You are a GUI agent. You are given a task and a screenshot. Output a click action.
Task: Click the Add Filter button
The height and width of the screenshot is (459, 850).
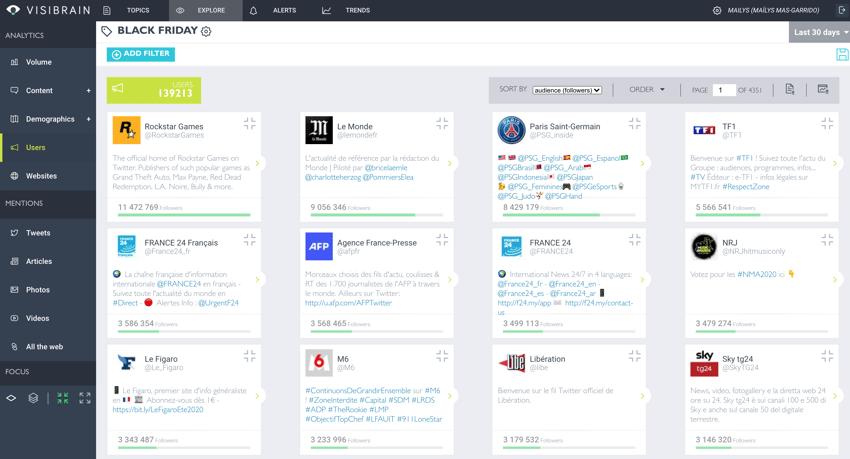(141, 54)
